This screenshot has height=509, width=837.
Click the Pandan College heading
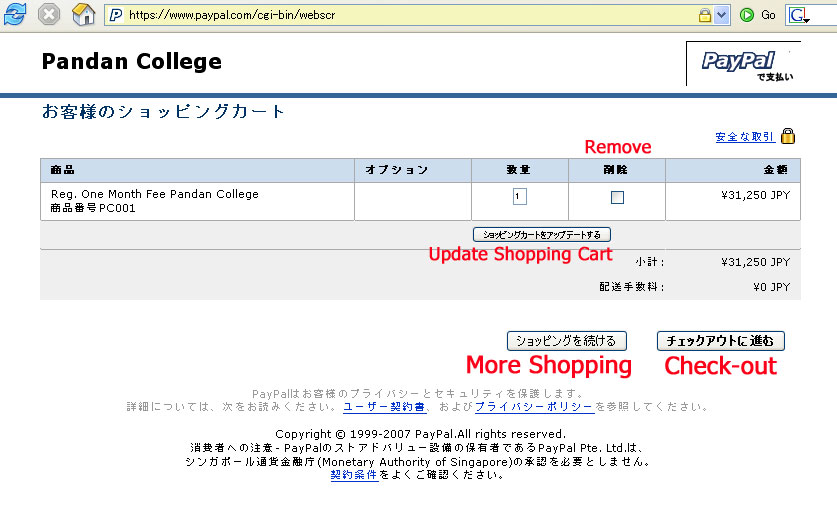(x=131, y=61)
